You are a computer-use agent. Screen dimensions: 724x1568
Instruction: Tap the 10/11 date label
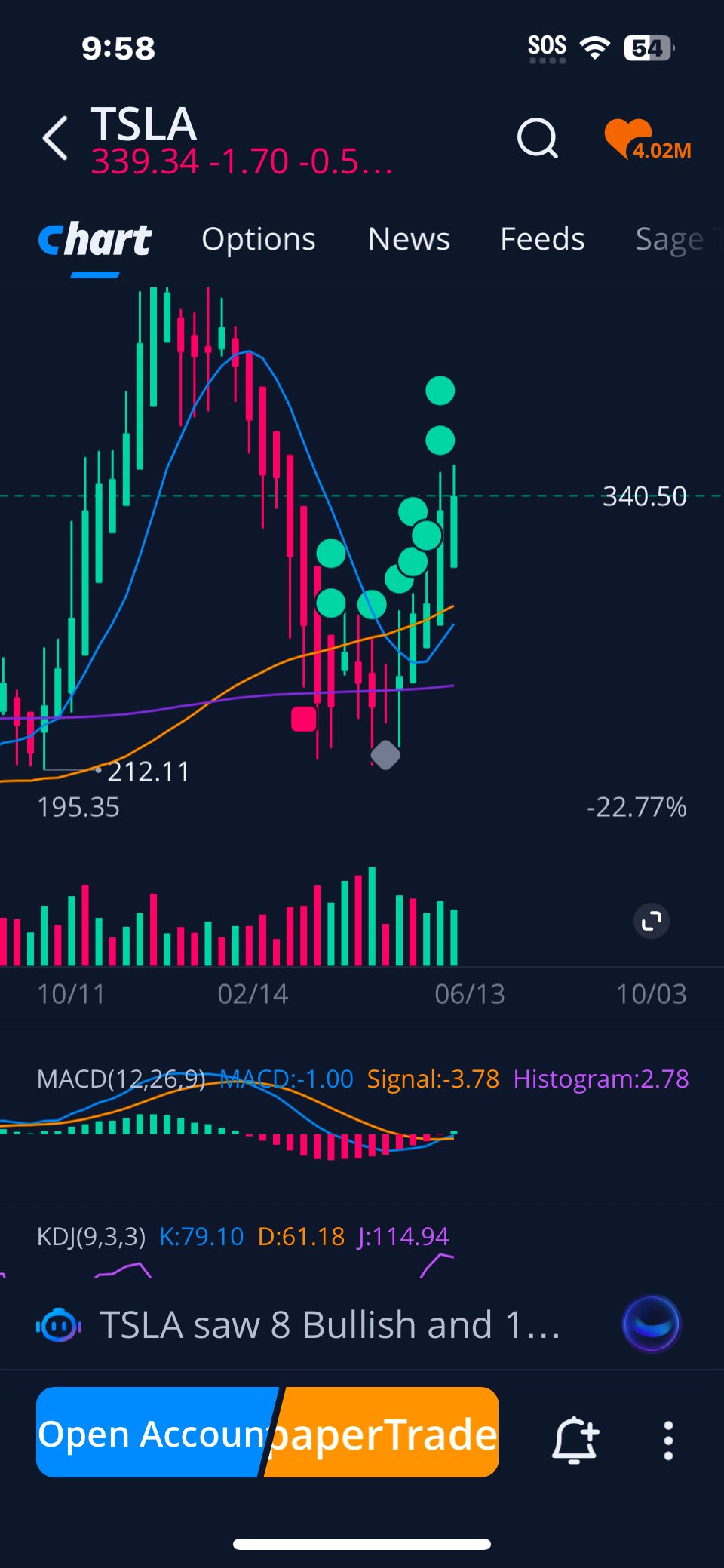(71, 994)
